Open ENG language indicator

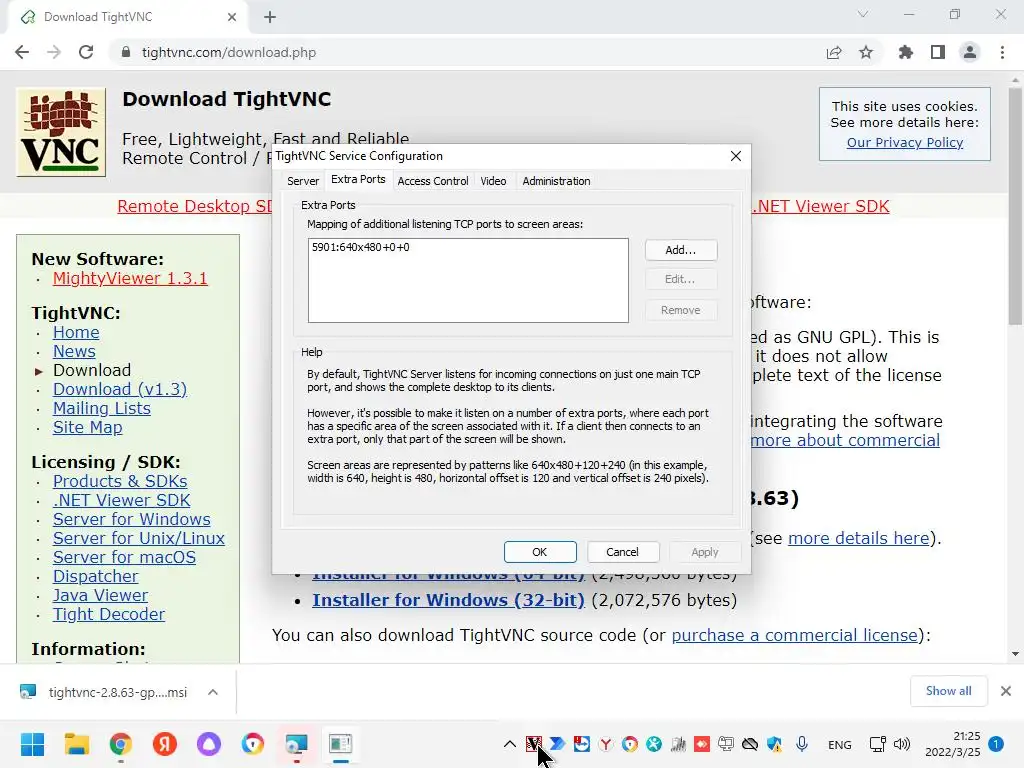pyautogui.click(x=839, y=744)
